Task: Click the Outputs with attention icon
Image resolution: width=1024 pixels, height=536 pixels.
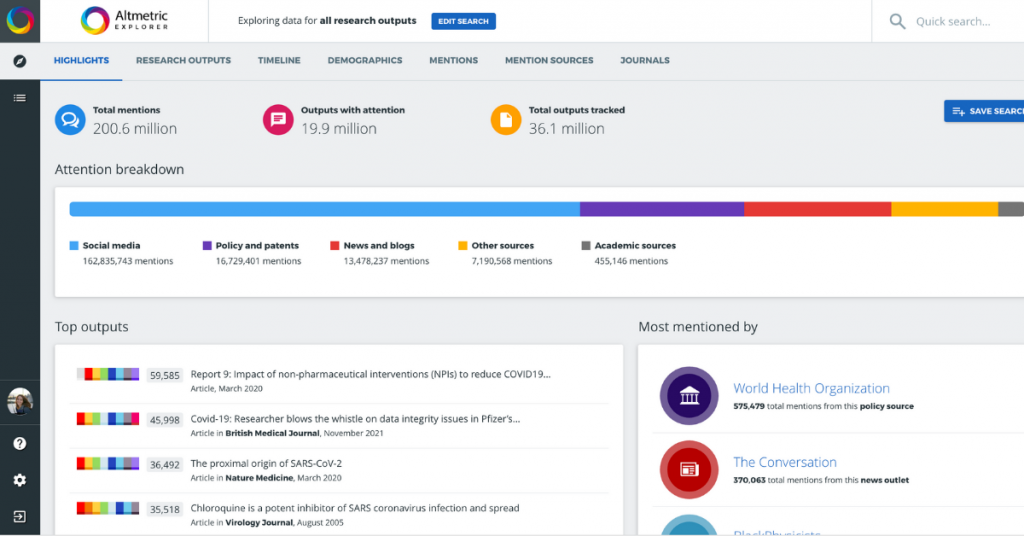Action: 278,119
